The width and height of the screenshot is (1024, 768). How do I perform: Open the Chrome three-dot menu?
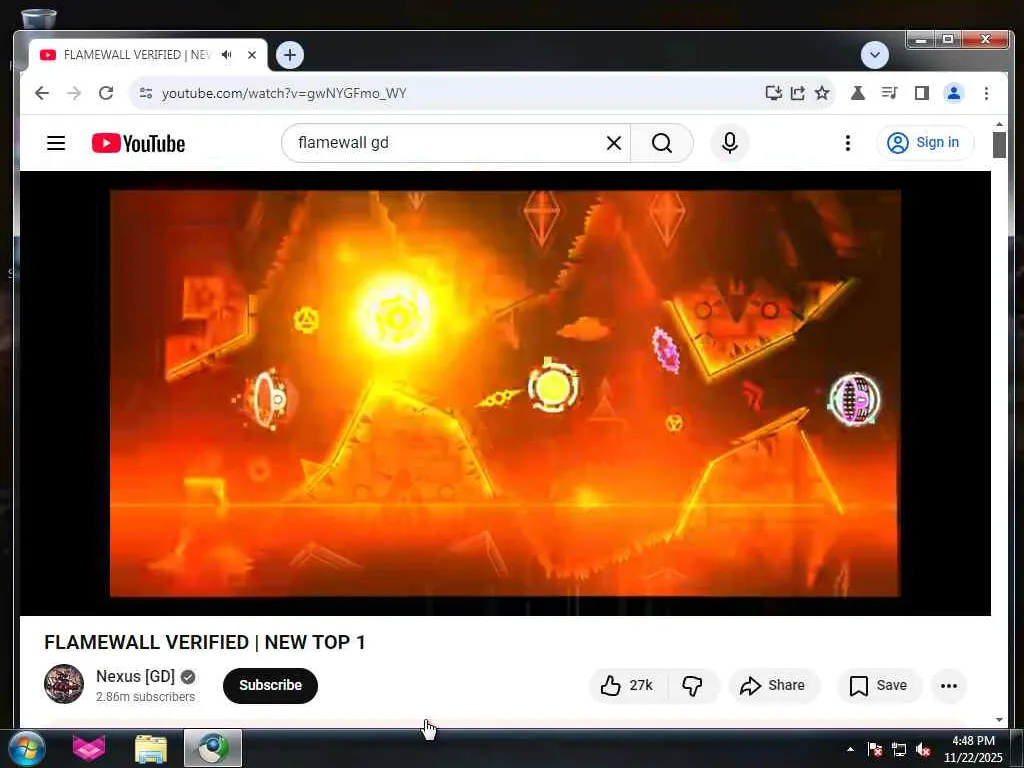pyautogui.click(x=986, y=93)
